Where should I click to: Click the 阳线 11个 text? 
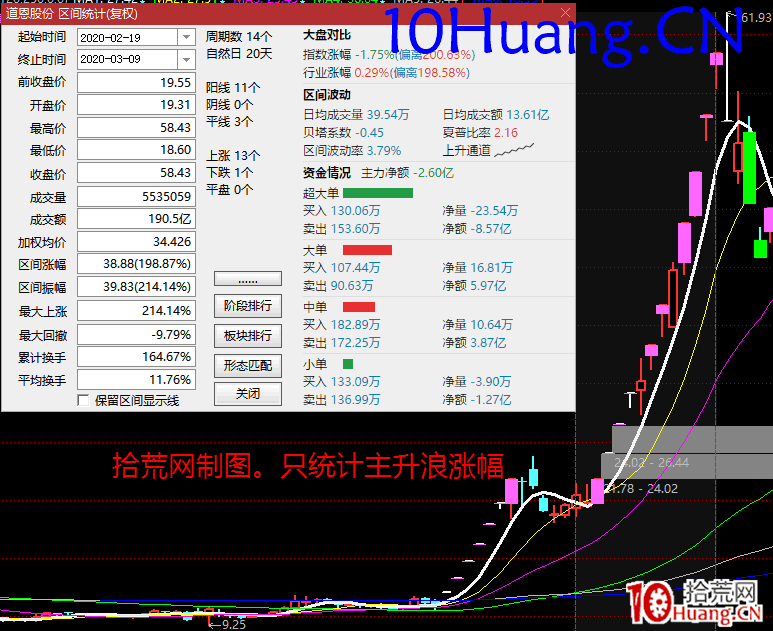(233, 88)
